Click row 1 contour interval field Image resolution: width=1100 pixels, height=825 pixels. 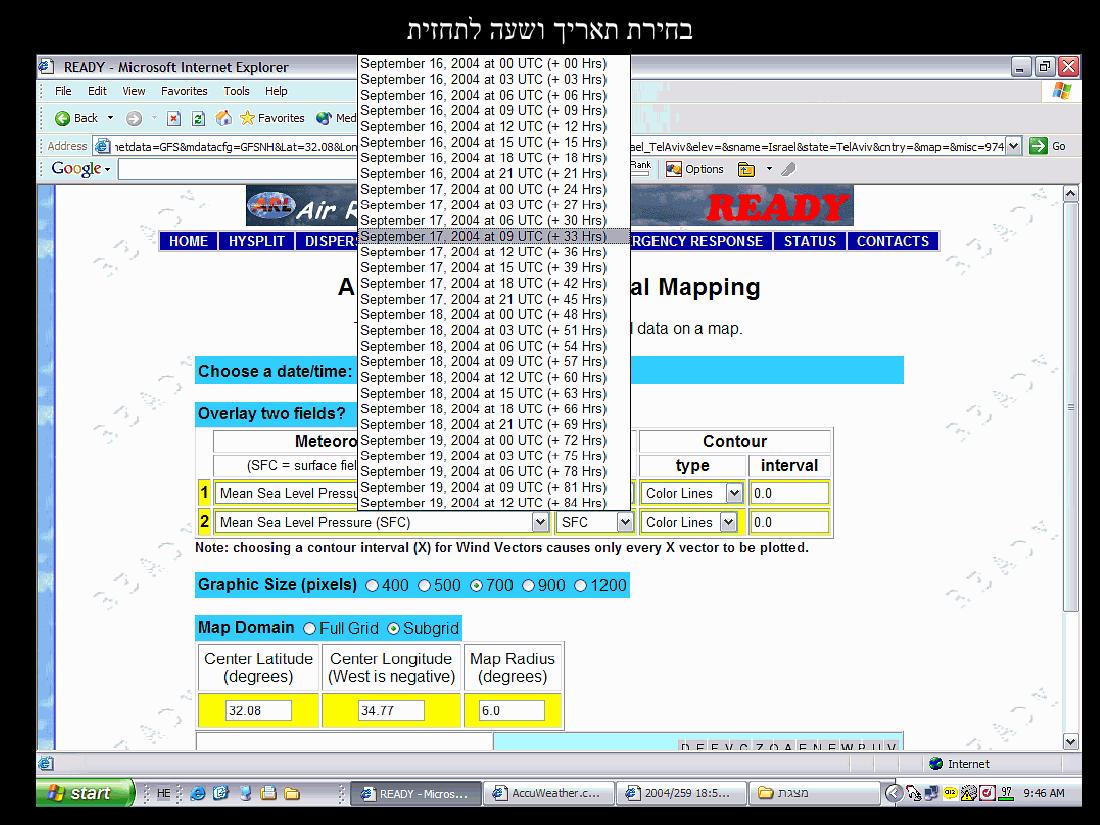point(789,493)
